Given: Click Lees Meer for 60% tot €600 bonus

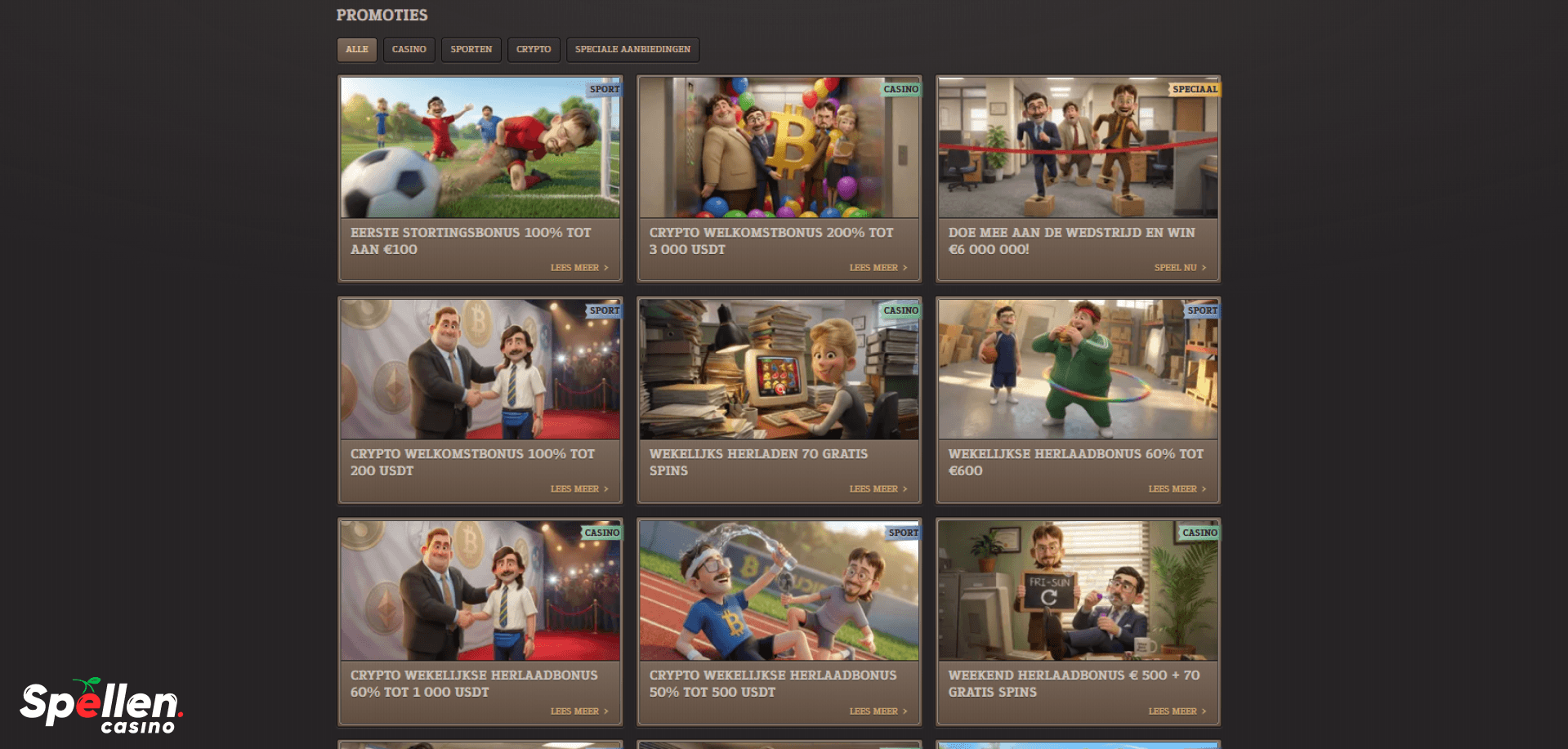Looking at the screenshot, I should pyautogui.click(x=1177, y=489).
